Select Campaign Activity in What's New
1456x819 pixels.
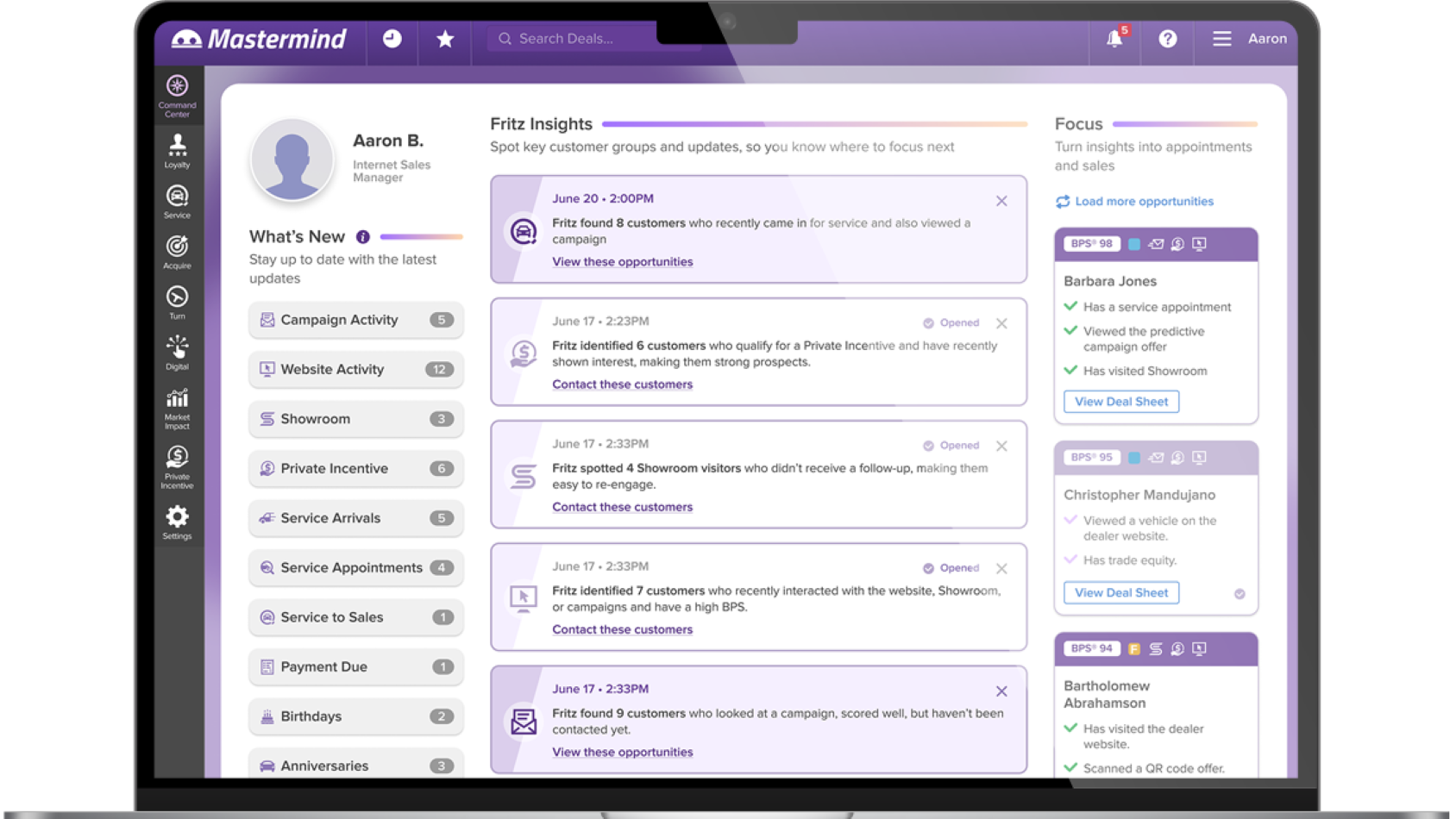tap(355, 320)
